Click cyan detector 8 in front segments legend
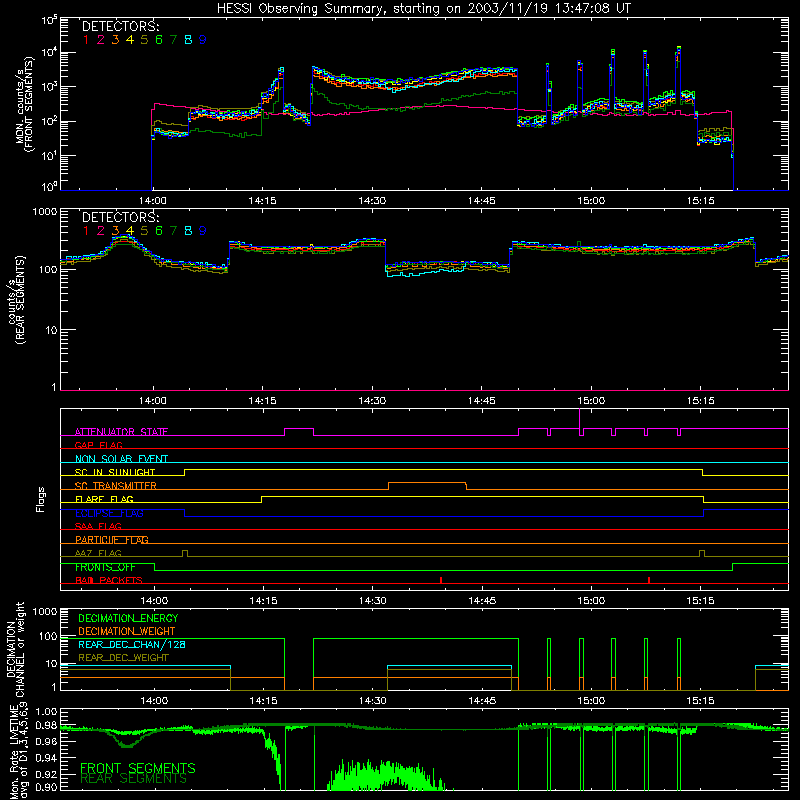The width and height of the screenshot is (800, 800). 188,40
